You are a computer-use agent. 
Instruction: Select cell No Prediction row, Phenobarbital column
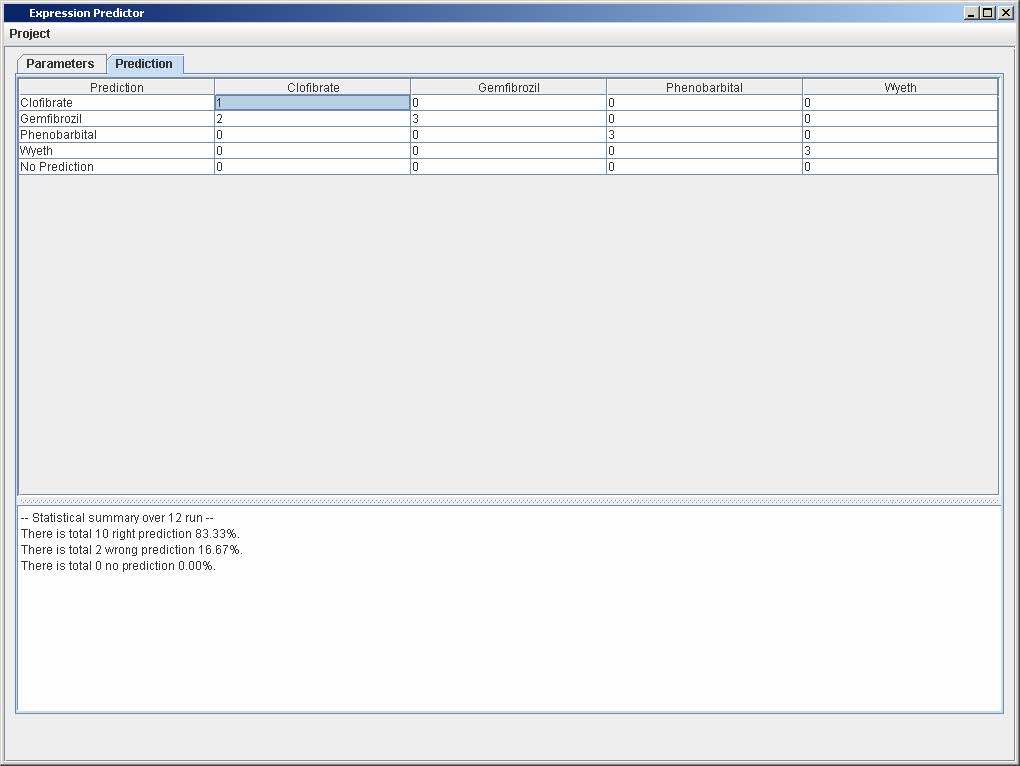(705, 166)
